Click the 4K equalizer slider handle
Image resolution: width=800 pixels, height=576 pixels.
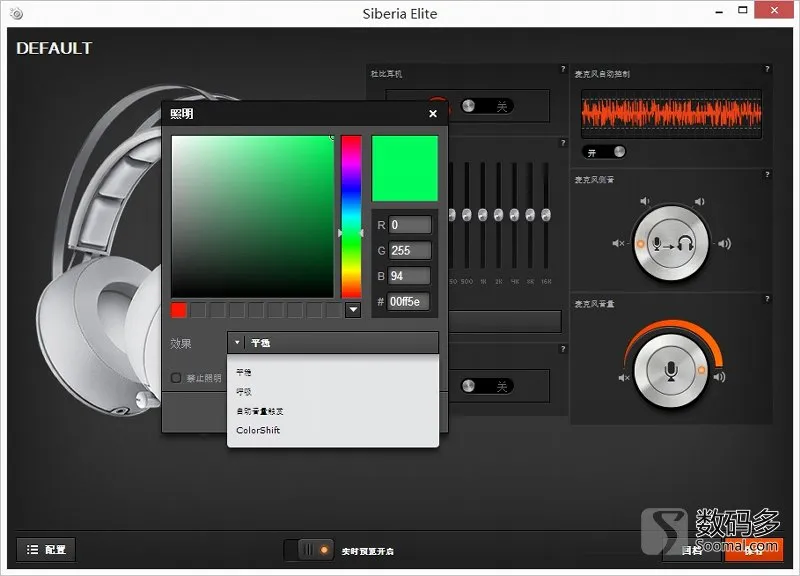pyautogui.click(x=514, y=215)
